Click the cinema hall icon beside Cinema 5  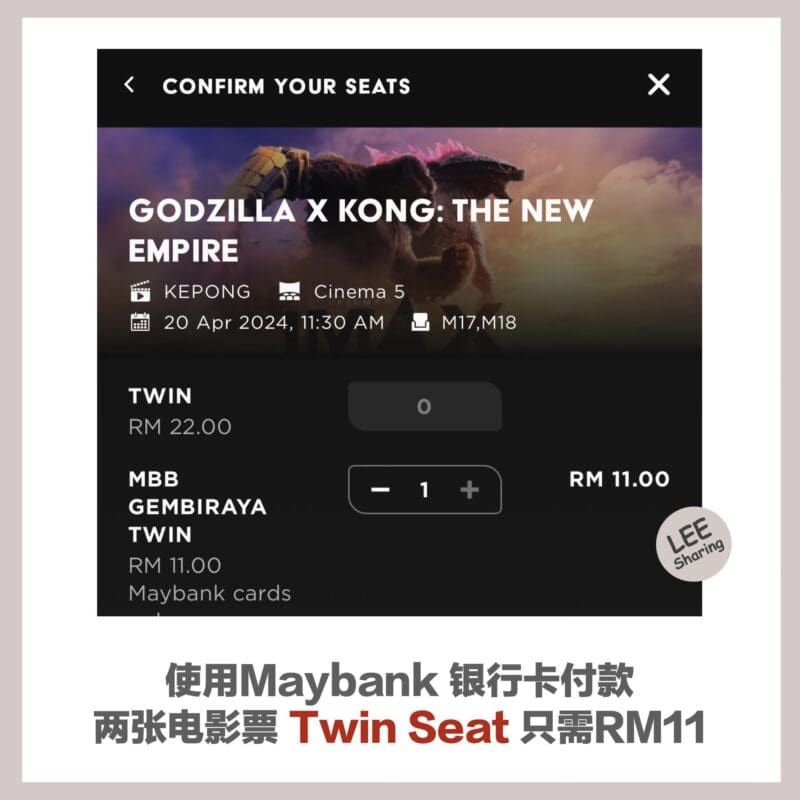click(289, 291)
